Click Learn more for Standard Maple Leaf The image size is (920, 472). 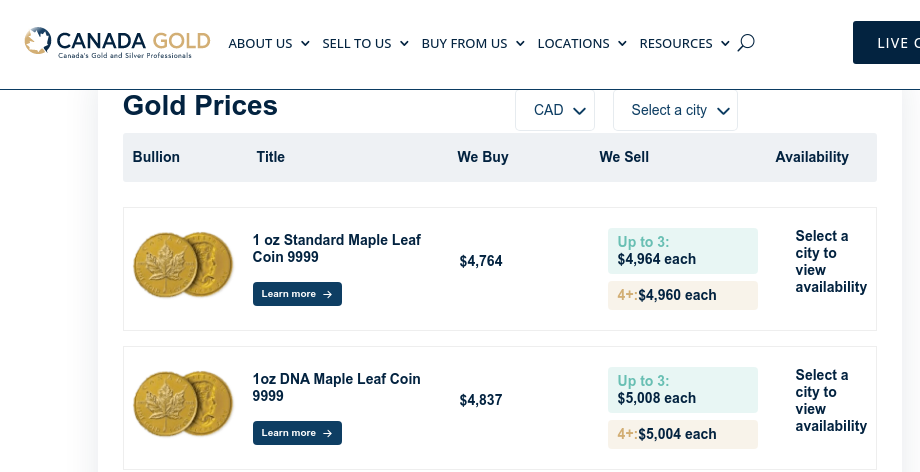[x=297, y=294]
